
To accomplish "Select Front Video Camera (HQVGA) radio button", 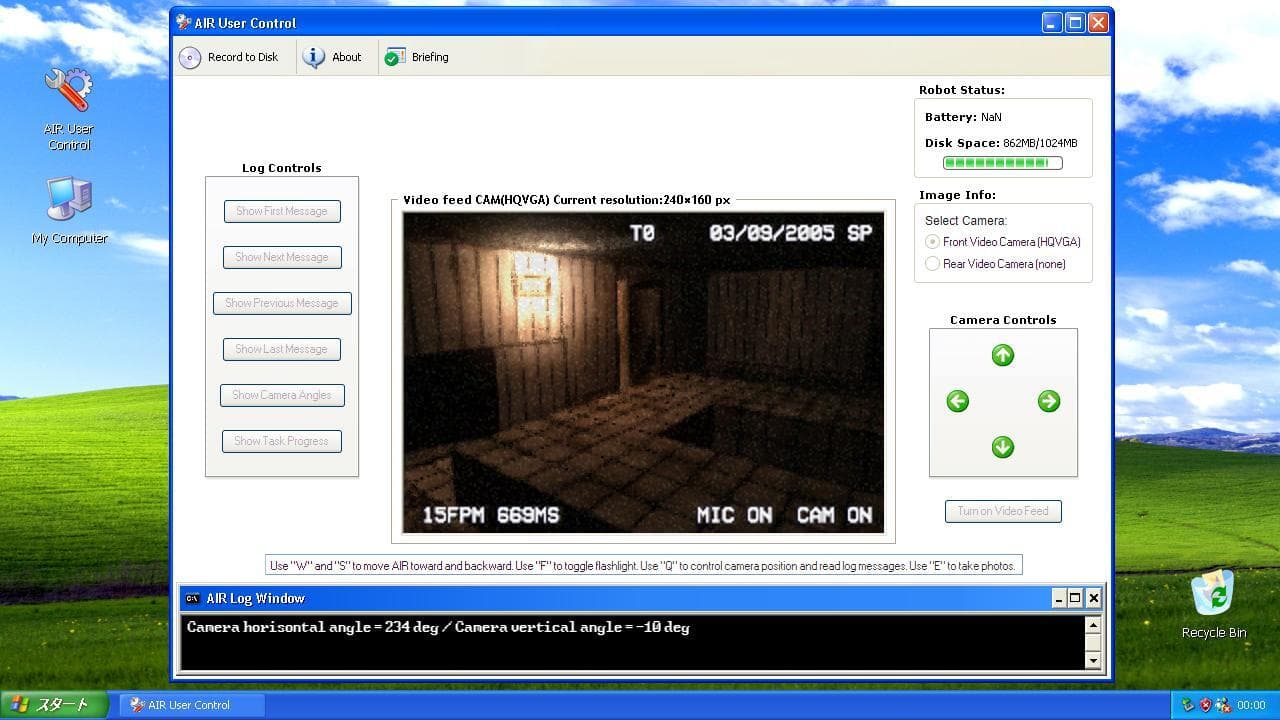I will (933, 242).
